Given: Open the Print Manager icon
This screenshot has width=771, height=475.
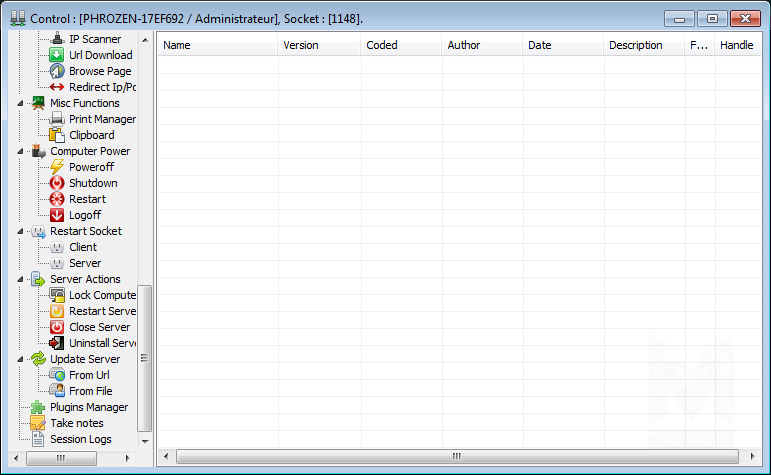Looking at the screenshot, I should tap(57, 119).
